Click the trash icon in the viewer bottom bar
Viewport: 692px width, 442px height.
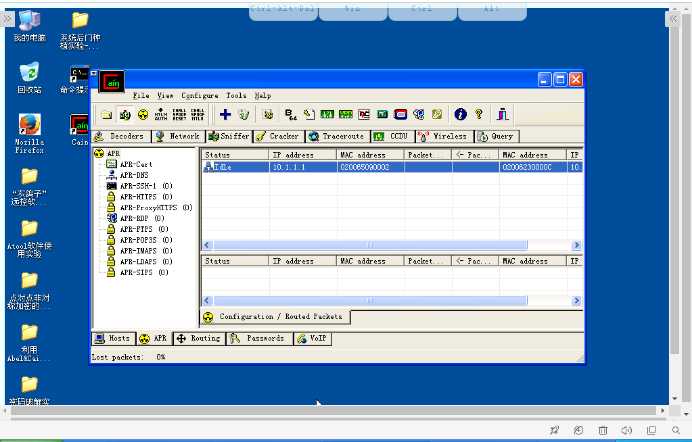[x=603, y=430]
